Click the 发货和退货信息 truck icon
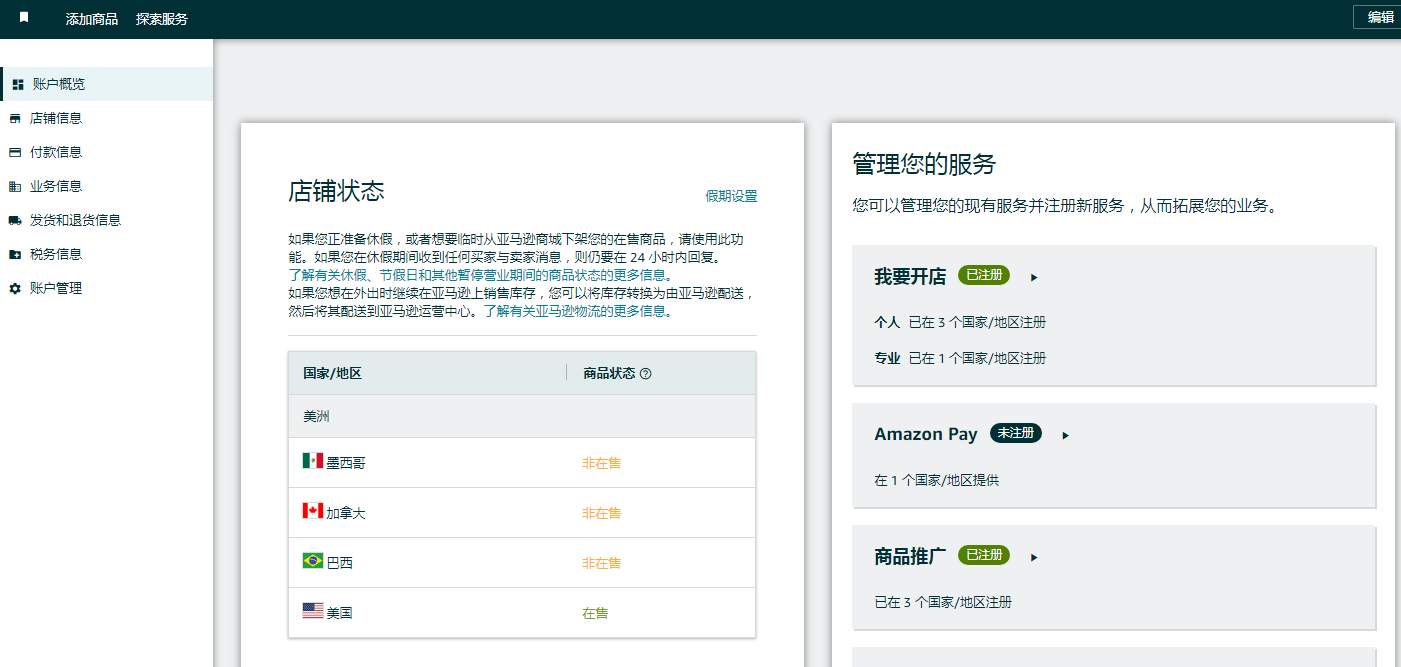 [x=14, y=220]
